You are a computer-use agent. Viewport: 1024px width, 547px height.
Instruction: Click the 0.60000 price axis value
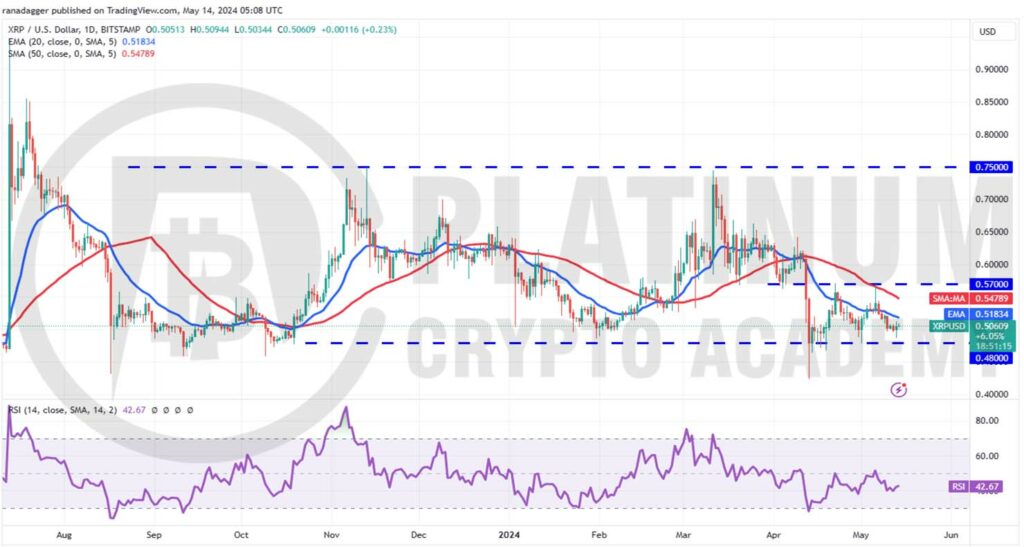991,264
